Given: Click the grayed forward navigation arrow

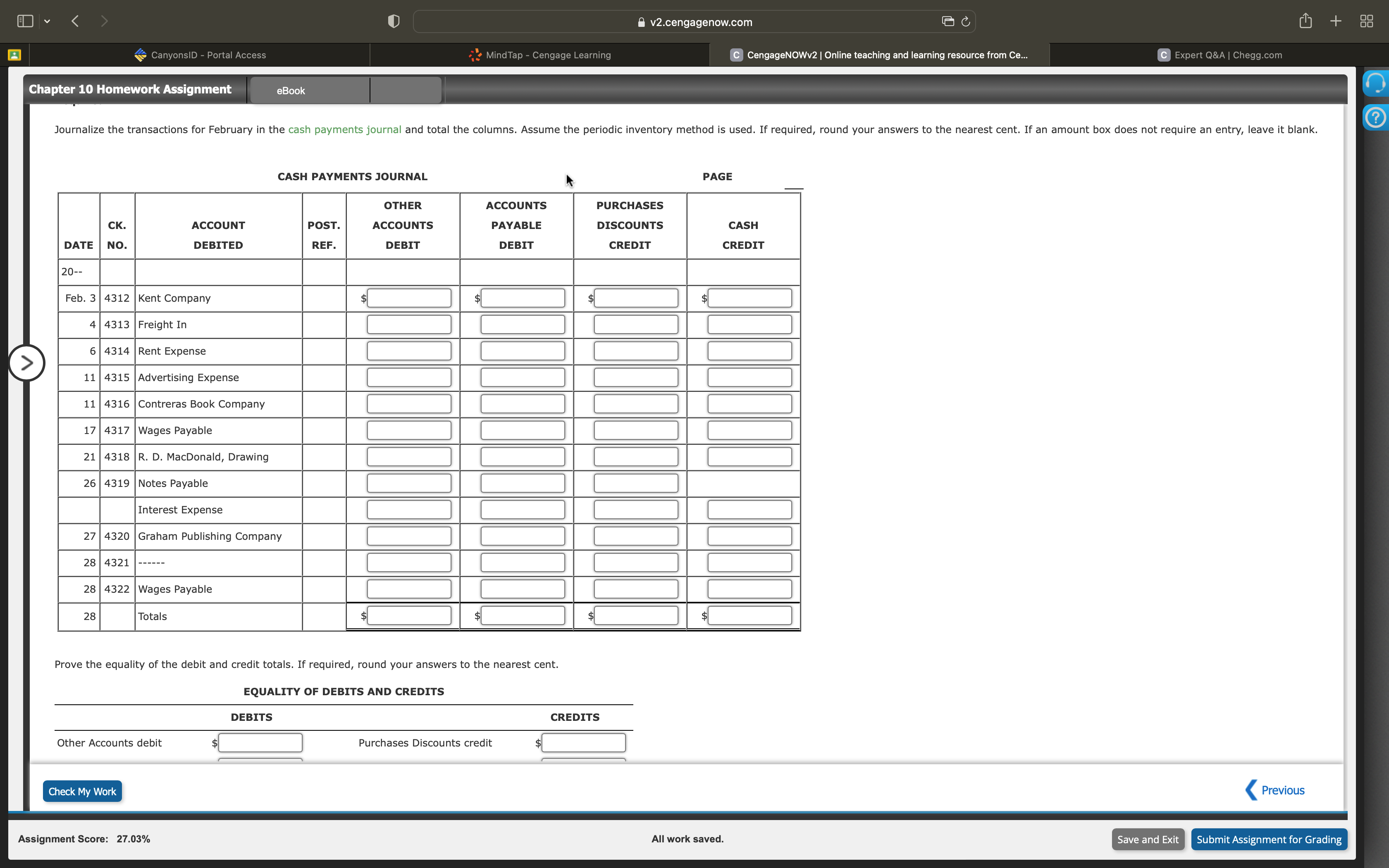Looking at the screenshot, I should (105, 21).
